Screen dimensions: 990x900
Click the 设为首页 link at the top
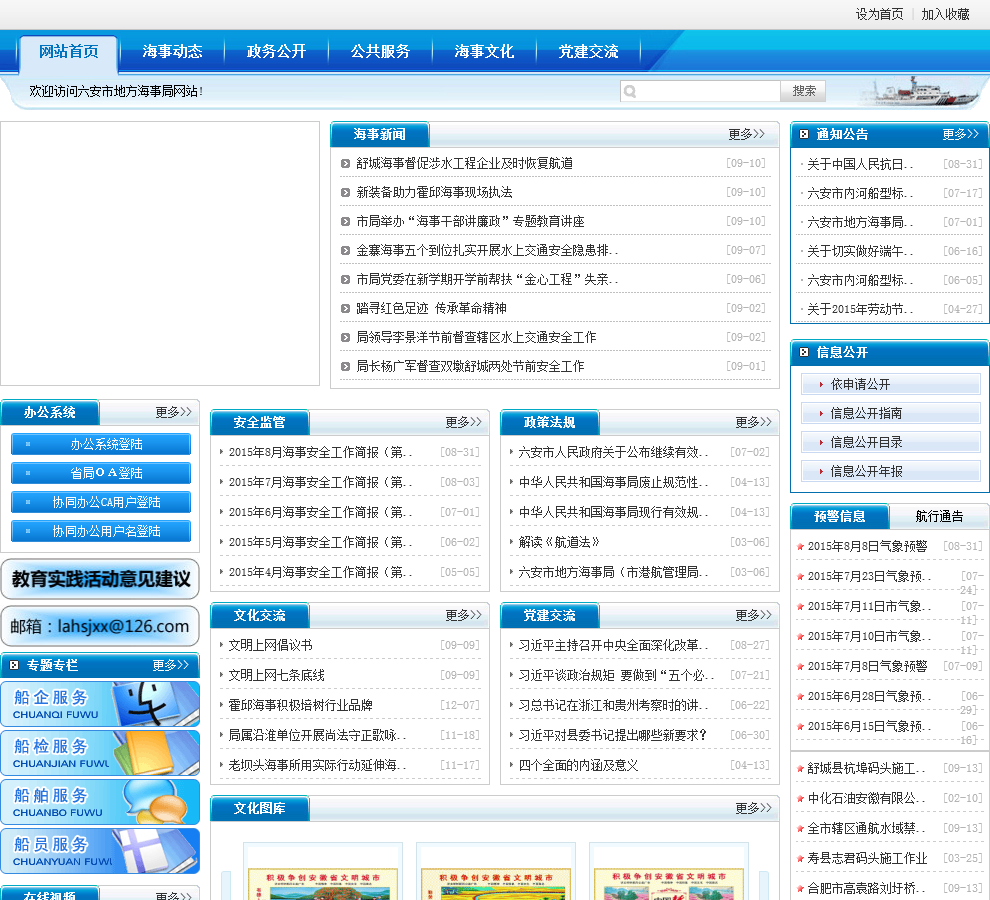pyautogui.click(x=879, y=14)
